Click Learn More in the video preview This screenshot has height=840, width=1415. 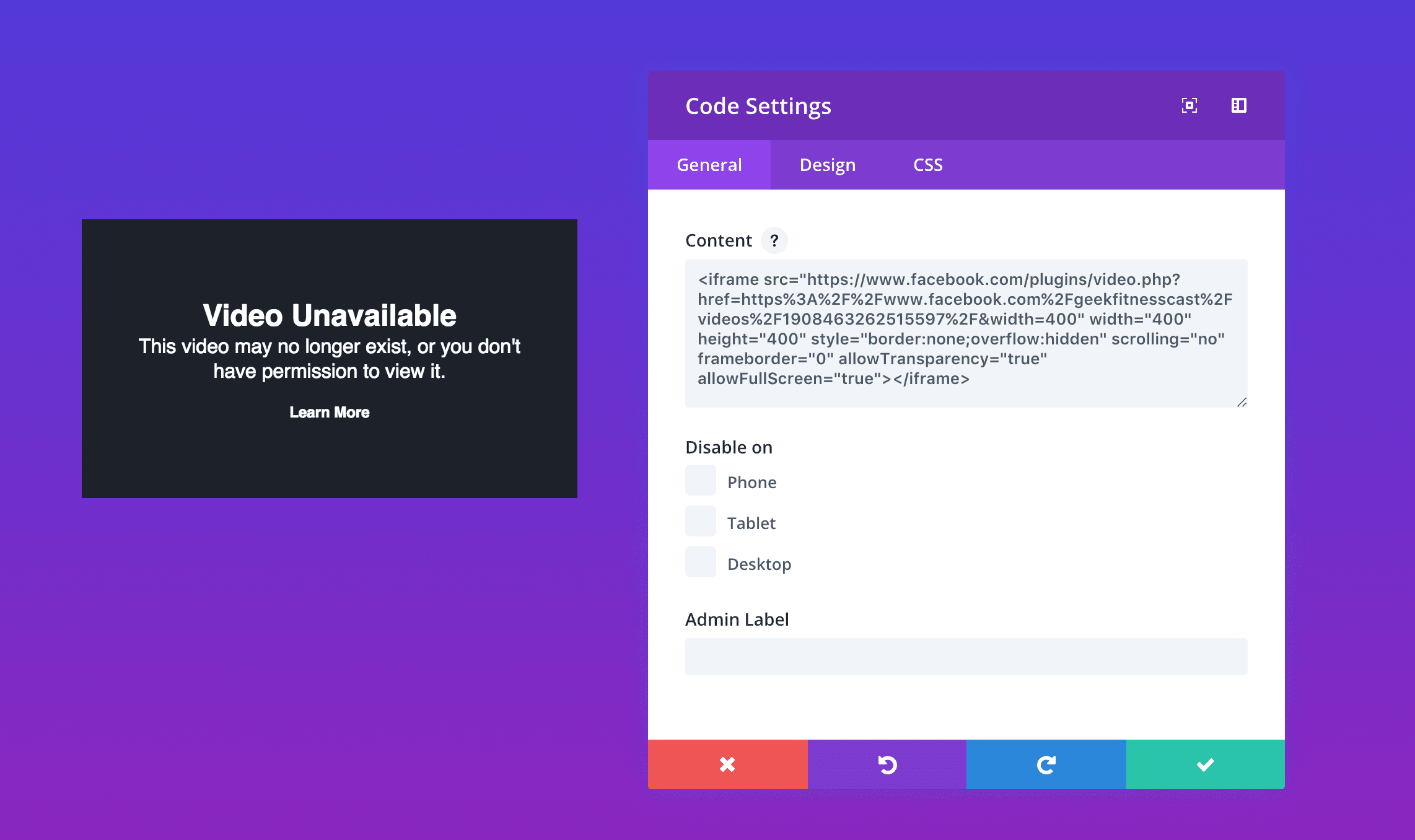(x=330, y=413)
